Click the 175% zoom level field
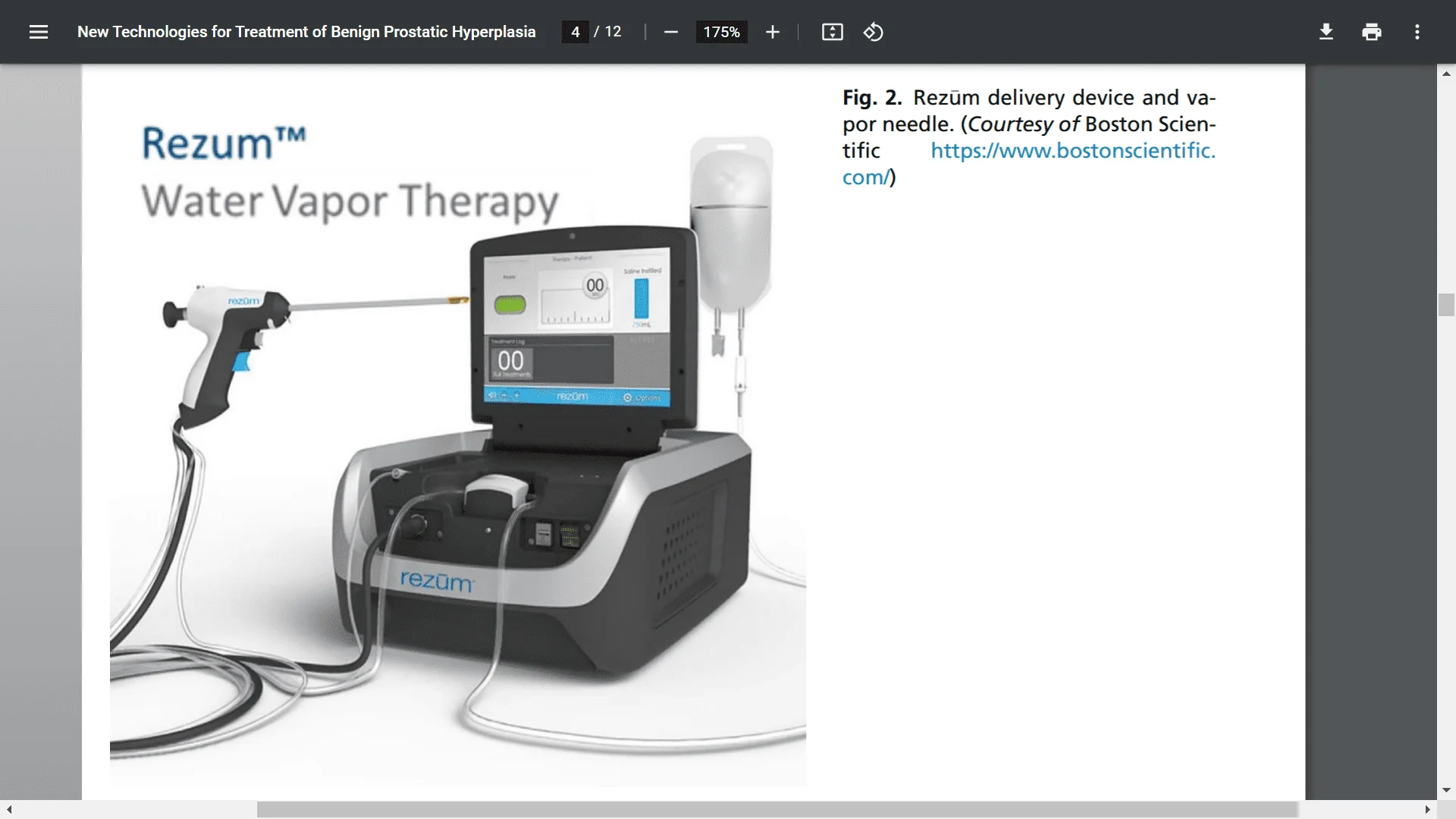The height and width of the screenshot is (819, 1456). pyautogui.click(x=721, y=32)
